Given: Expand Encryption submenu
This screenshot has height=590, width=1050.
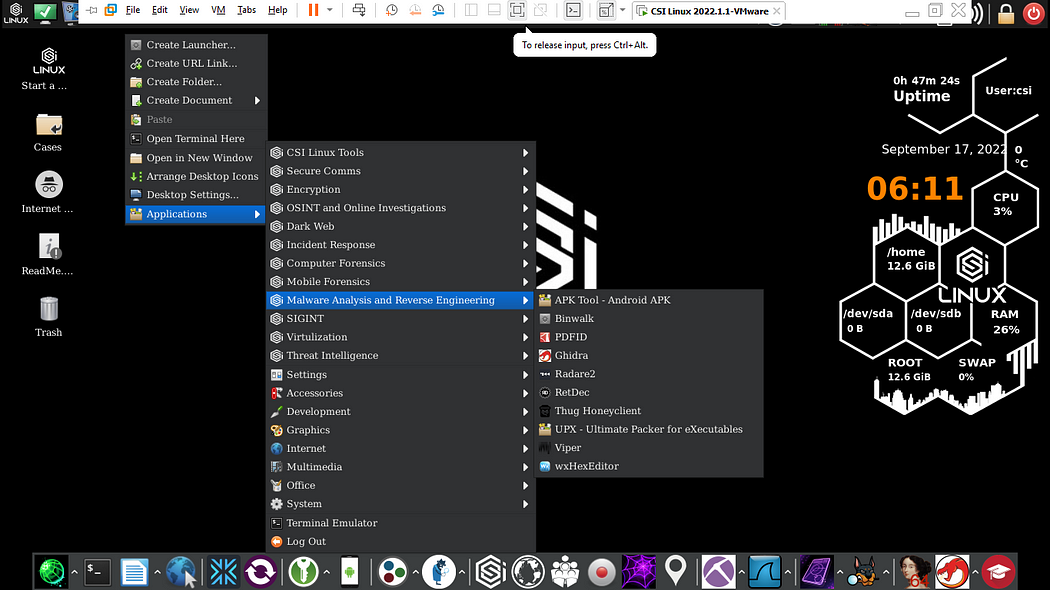Looking at the screenshot, I should tap(400, 190).
